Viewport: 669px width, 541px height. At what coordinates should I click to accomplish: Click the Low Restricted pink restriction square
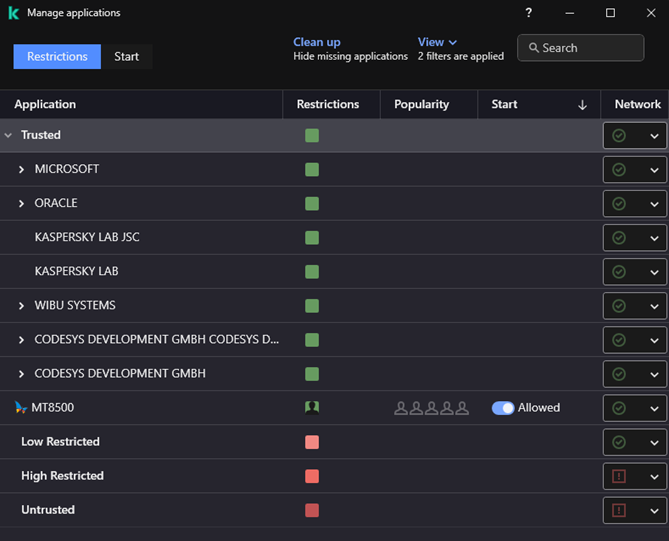[x=312, y=442]
